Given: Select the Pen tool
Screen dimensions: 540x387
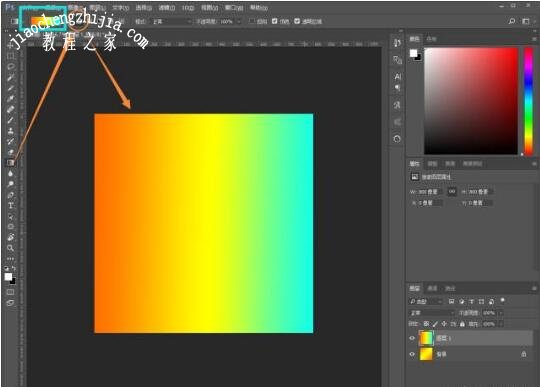Looking at the screenshot, I should click(11, 195).
